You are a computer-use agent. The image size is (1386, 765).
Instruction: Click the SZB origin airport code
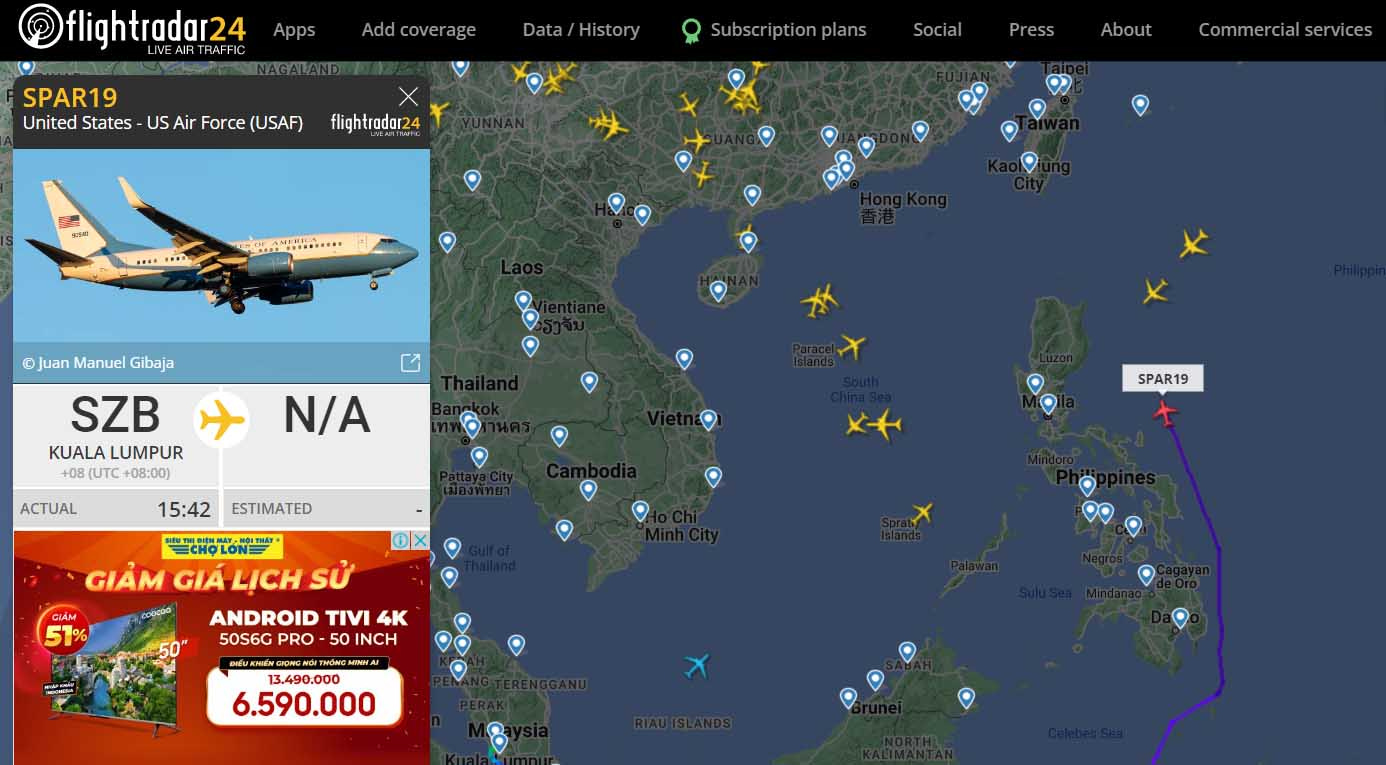coord(115,416)
